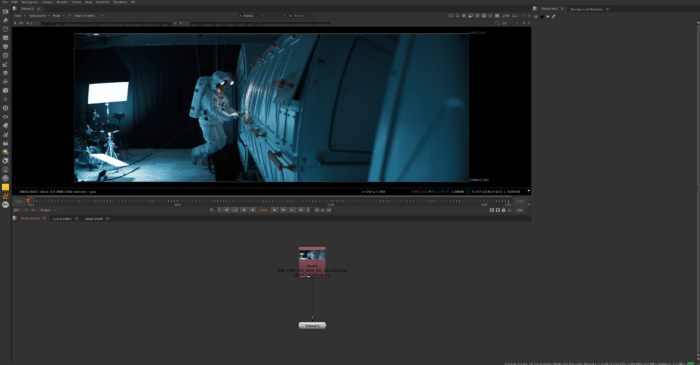This screenshot has height=365, width=700.
Task: Click the viewer gain slider
Action: [106, 23]
